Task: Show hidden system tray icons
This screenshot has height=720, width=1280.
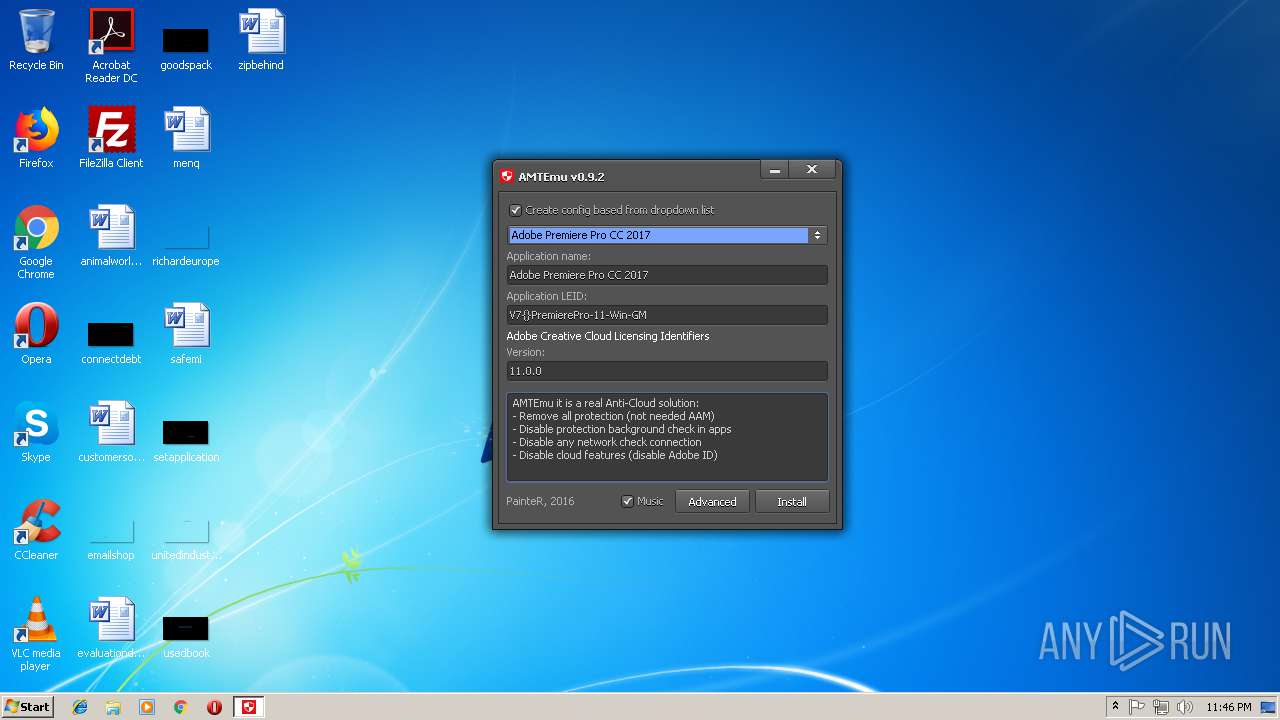Action: (x=1115, y=707)
